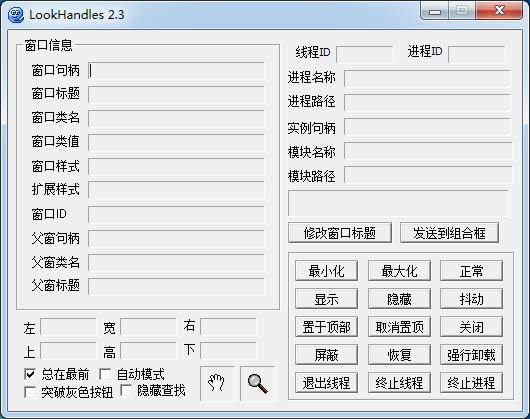Click the 窗口类值 text field
The image size is (530, 419).
[176, 143]
